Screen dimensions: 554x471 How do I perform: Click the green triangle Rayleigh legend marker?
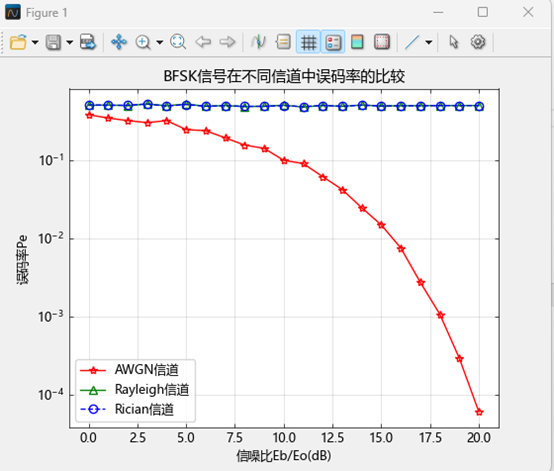coord(93,390)
